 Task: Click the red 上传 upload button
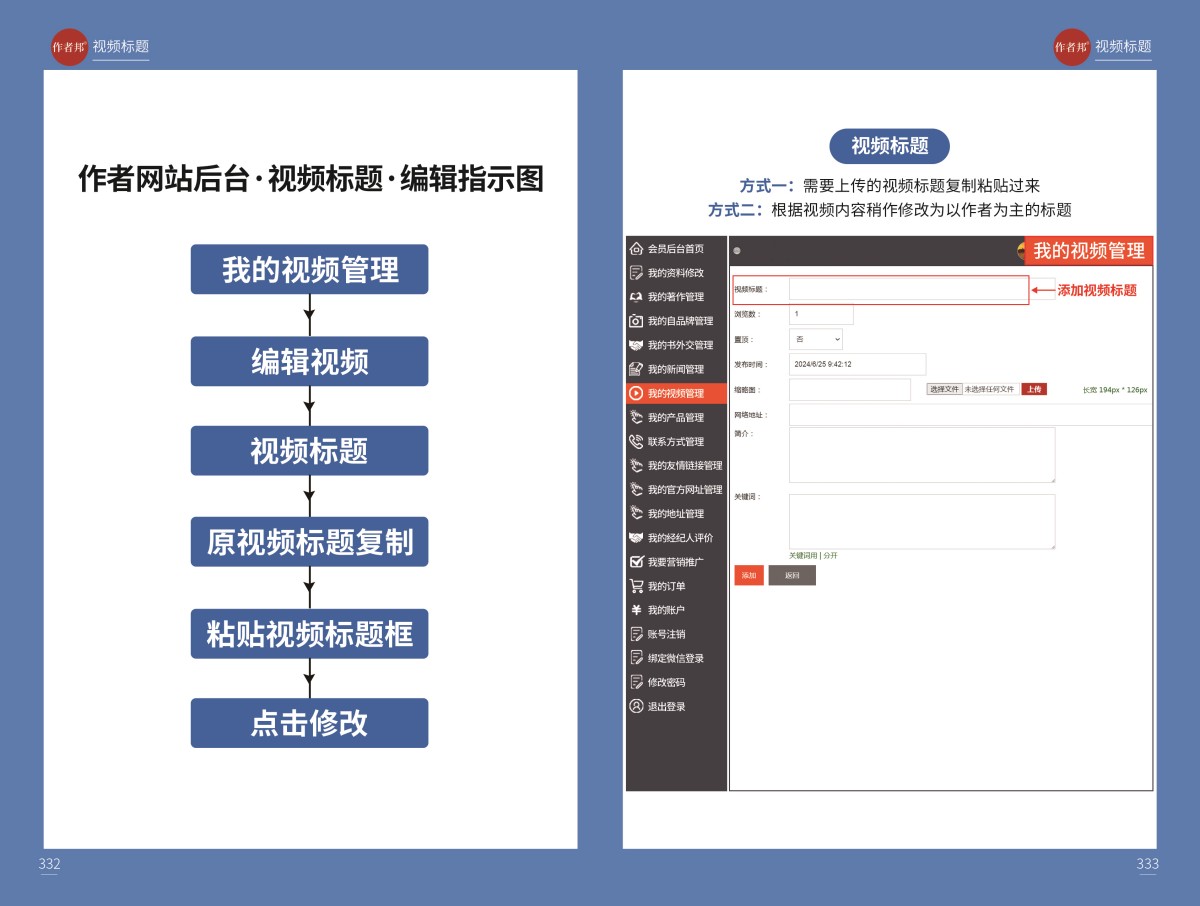(x=1033, y=389)
